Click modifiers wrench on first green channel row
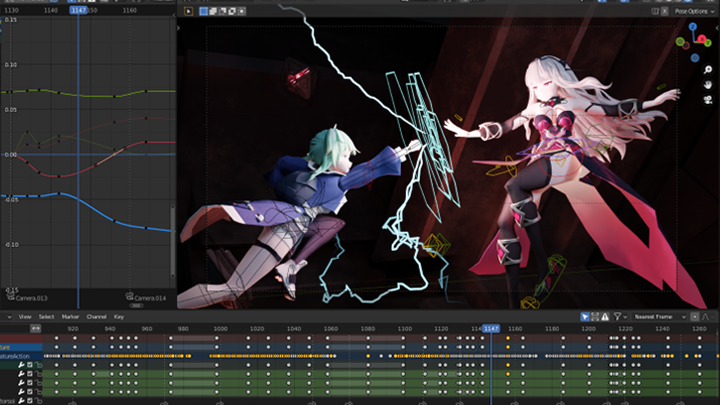The width and height of the screenshot is (720, 405). click(21, 365)
